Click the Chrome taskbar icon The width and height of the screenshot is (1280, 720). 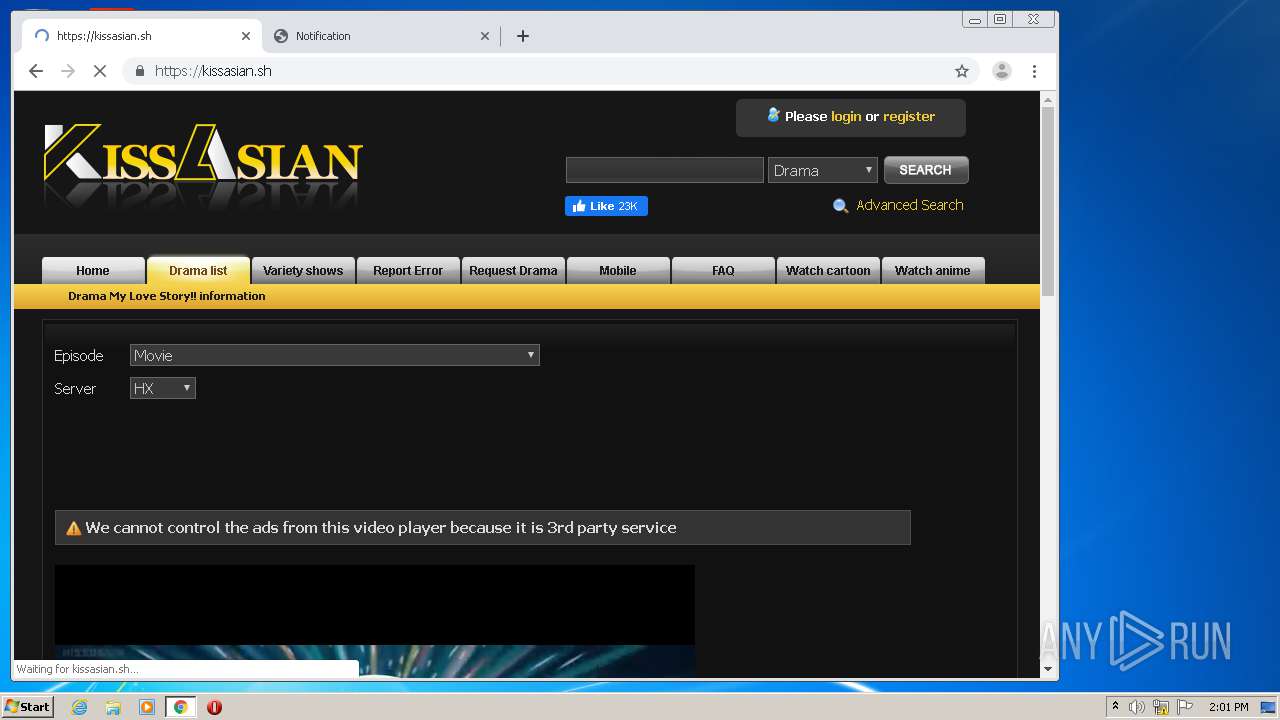181,707
